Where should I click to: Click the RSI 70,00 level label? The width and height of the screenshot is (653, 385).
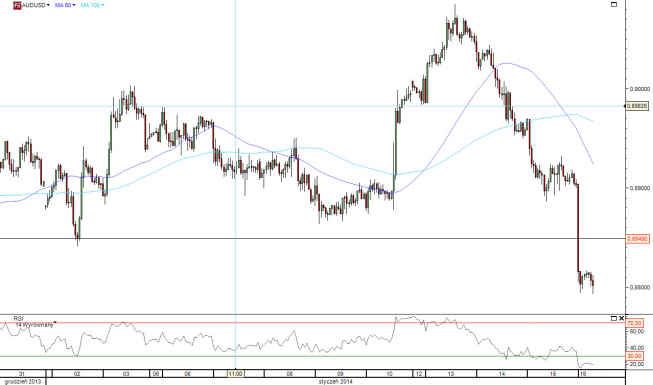(x=635, y=323)
